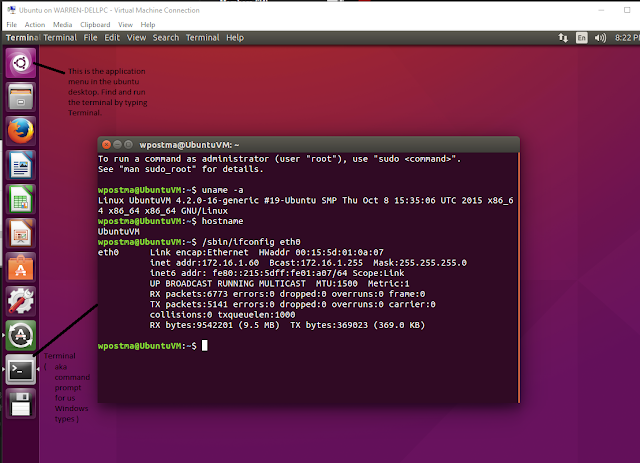Image resolution: width=640 pixels, height=463 pixels.
Task: Open the Ubuntu terminal Search menu
Action: (166, 38)
